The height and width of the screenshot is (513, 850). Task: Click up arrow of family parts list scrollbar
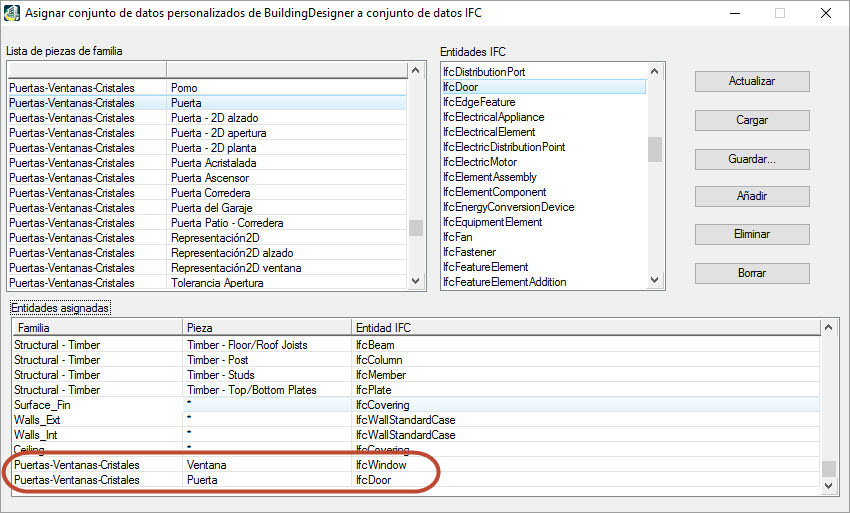tap(416, 70)
